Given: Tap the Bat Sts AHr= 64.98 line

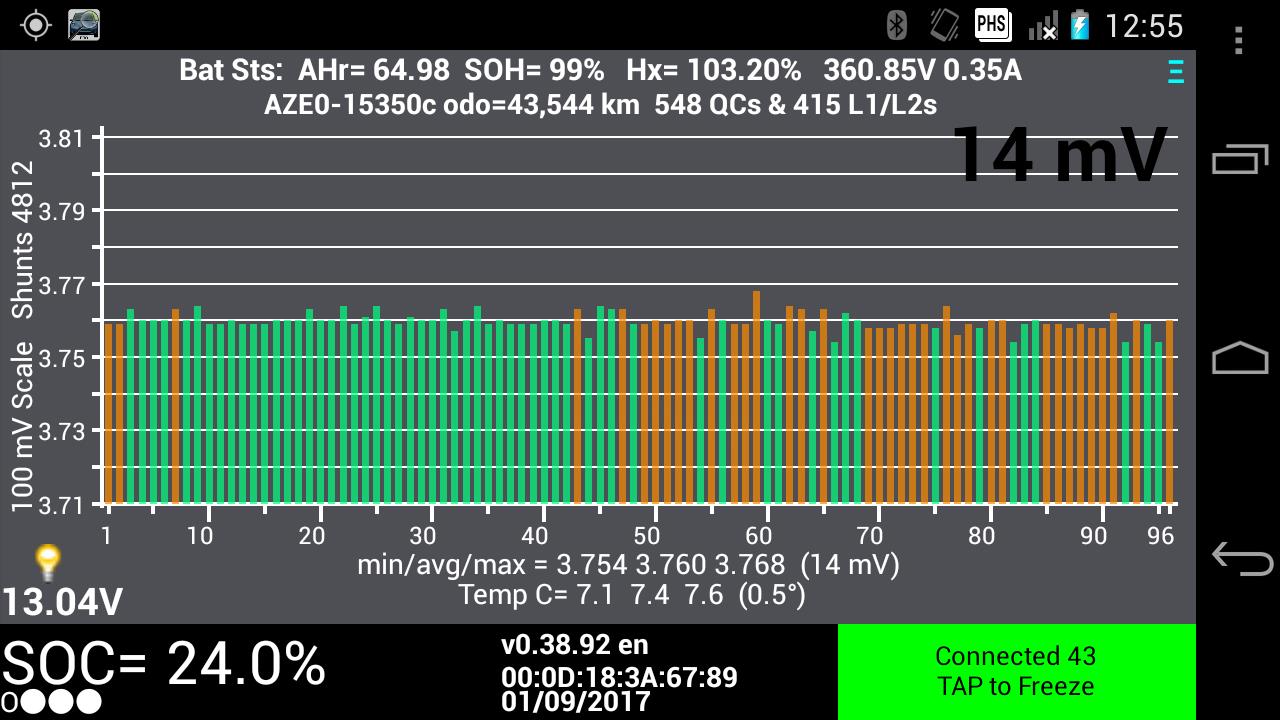Looking at the screenshot, I should (x=600, y=71).
